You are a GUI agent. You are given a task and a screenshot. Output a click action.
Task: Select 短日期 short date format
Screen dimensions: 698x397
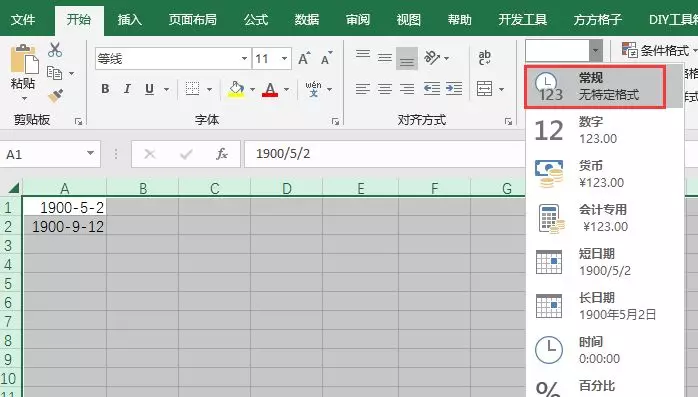point(605,262)
